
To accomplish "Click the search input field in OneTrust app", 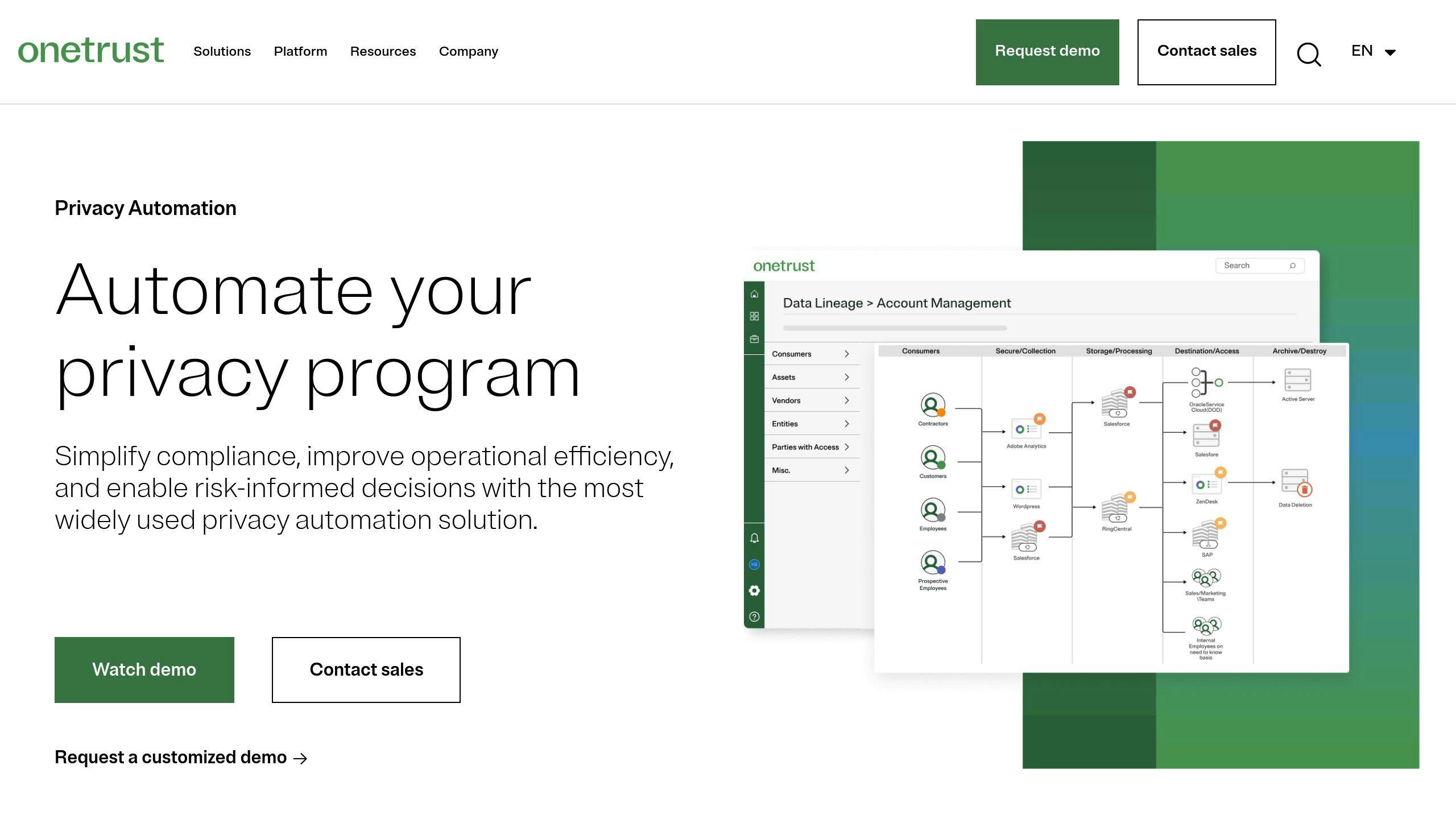I will [x=1256, y=265].
